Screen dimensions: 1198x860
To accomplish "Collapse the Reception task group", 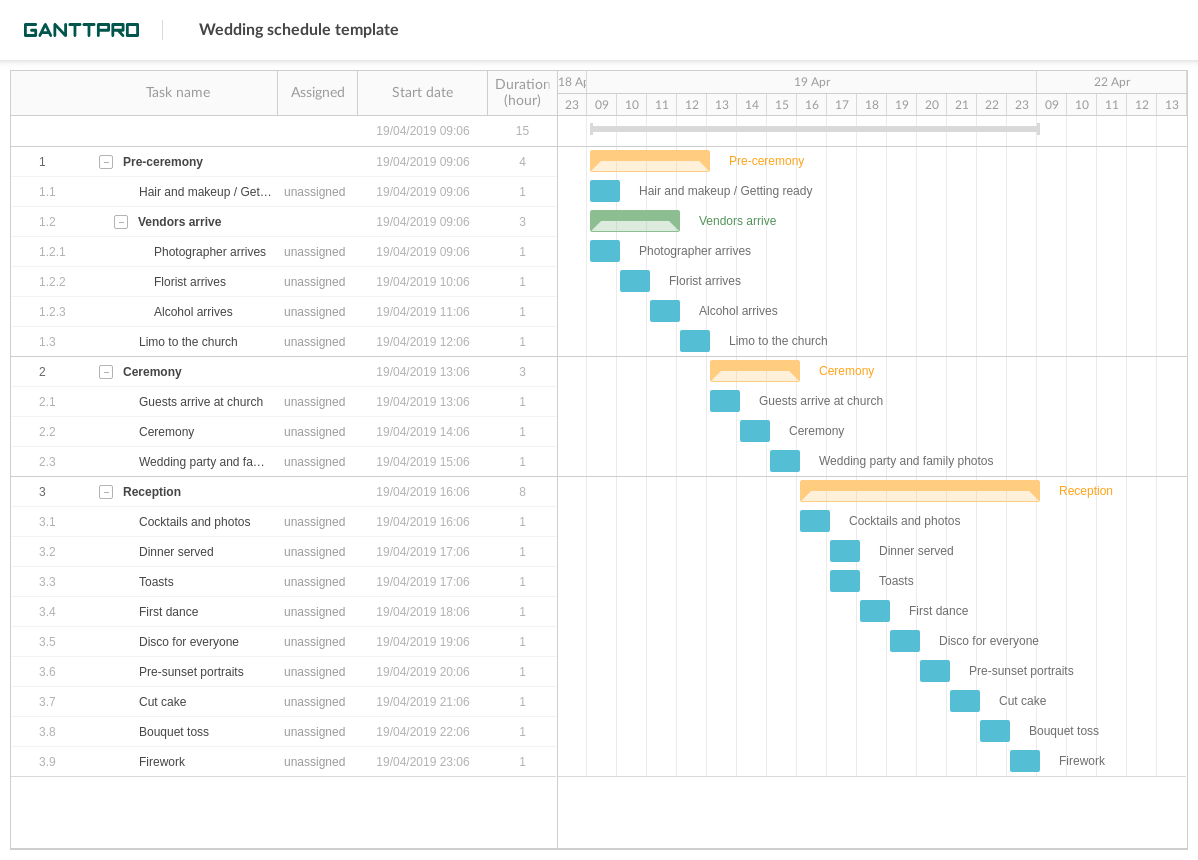I will click(106, 491).
